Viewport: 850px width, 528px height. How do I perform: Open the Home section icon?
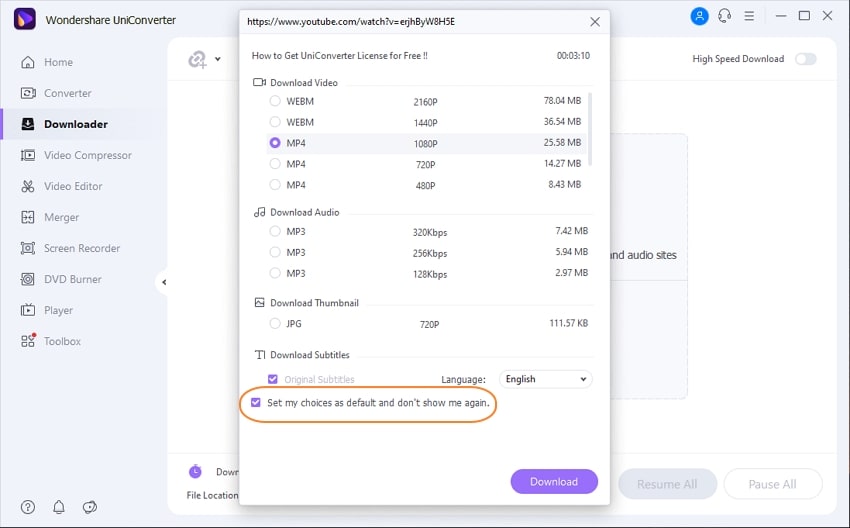(x=28, y=62)
